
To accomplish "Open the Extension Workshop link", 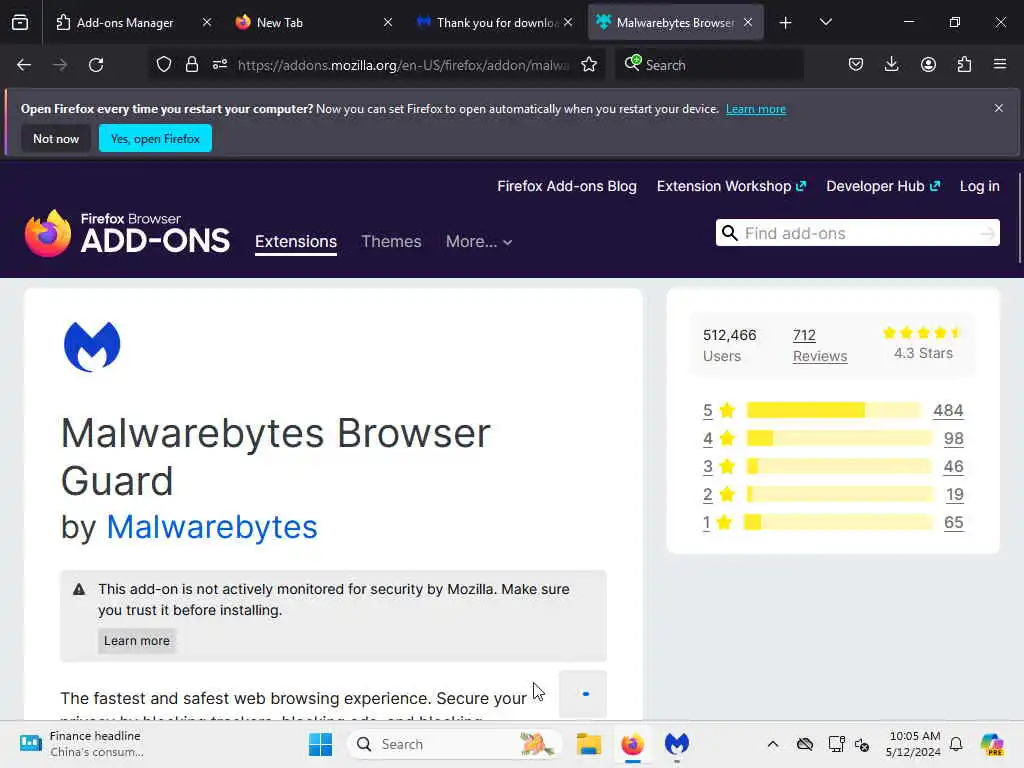I will coord(731,186).
